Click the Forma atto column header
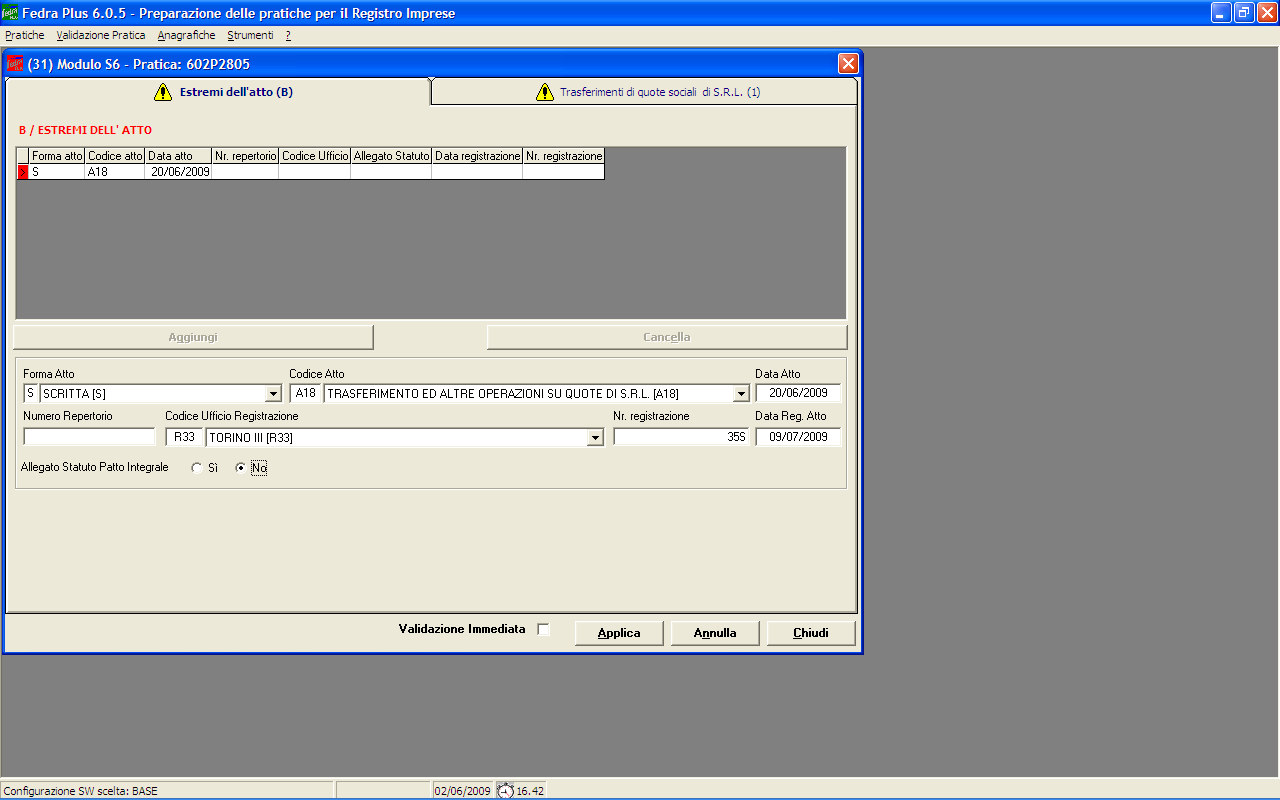 click(57, 156)
